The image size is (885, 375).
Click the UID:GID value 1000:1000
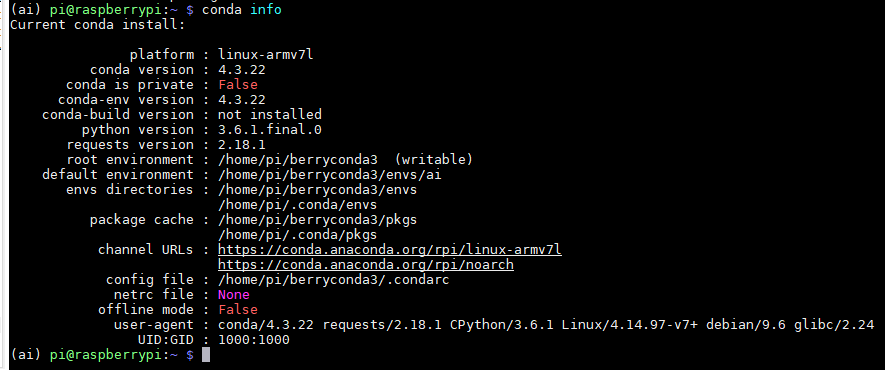point(253,339)
